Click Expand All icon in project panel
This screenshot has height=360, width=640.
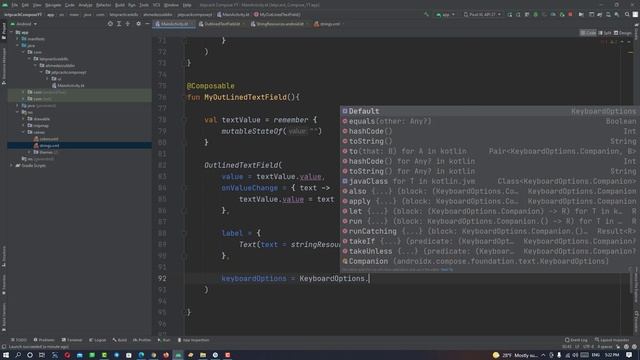119,24
